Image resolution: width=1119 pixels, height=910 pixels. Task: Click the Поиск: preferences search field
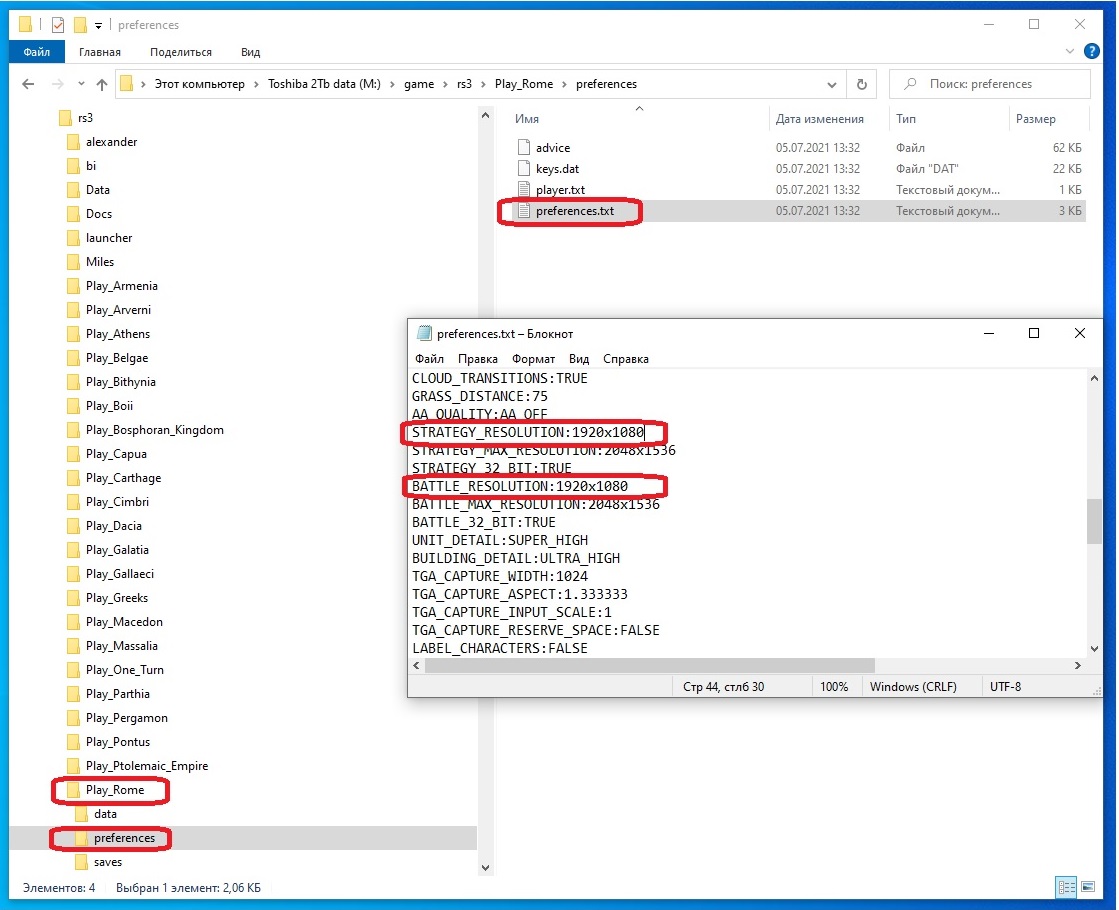990,84
